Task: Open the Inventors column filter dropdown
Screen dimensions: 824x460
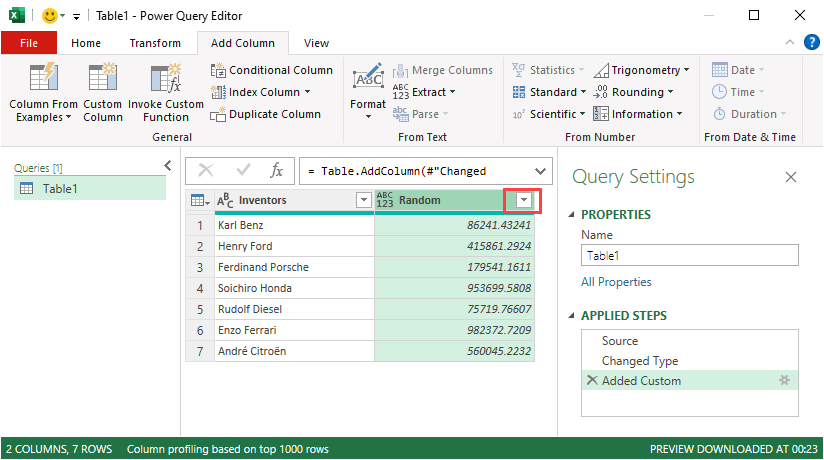Action: 363,200
